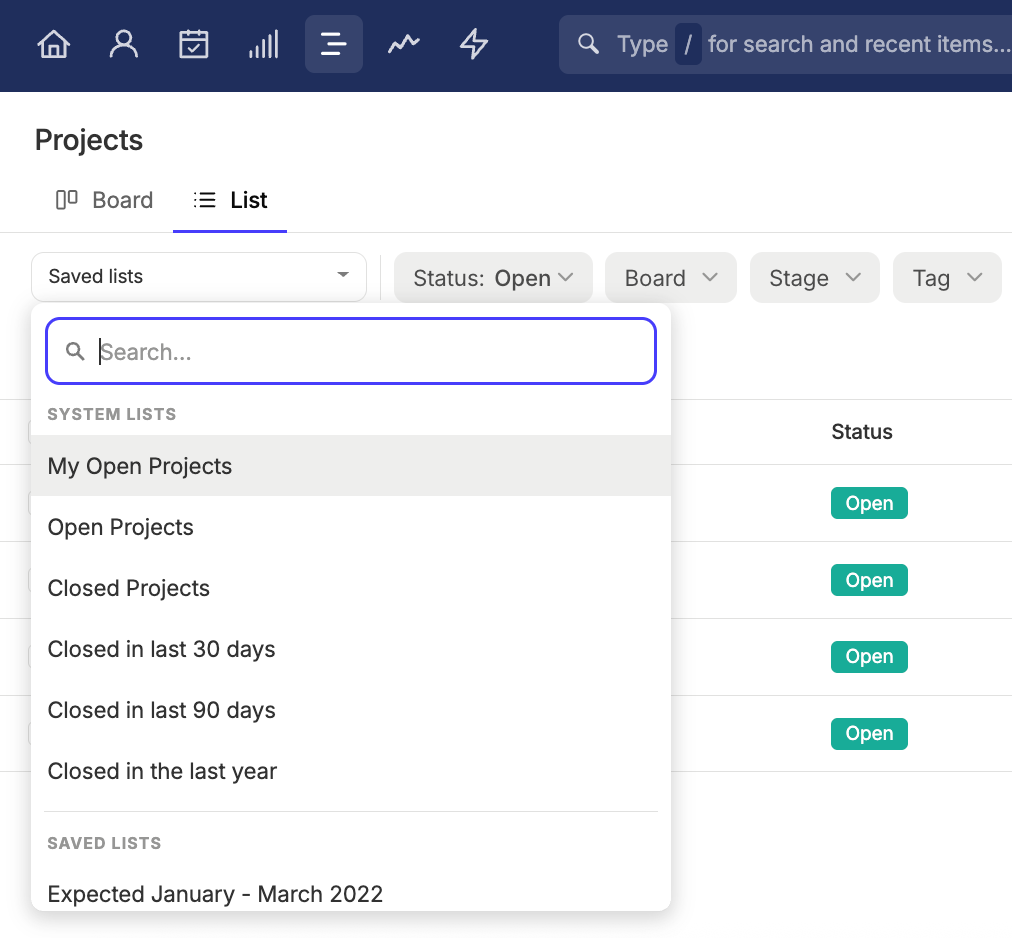
Task: Pick Expected January - March 2022 saved list
Action: 351,893
